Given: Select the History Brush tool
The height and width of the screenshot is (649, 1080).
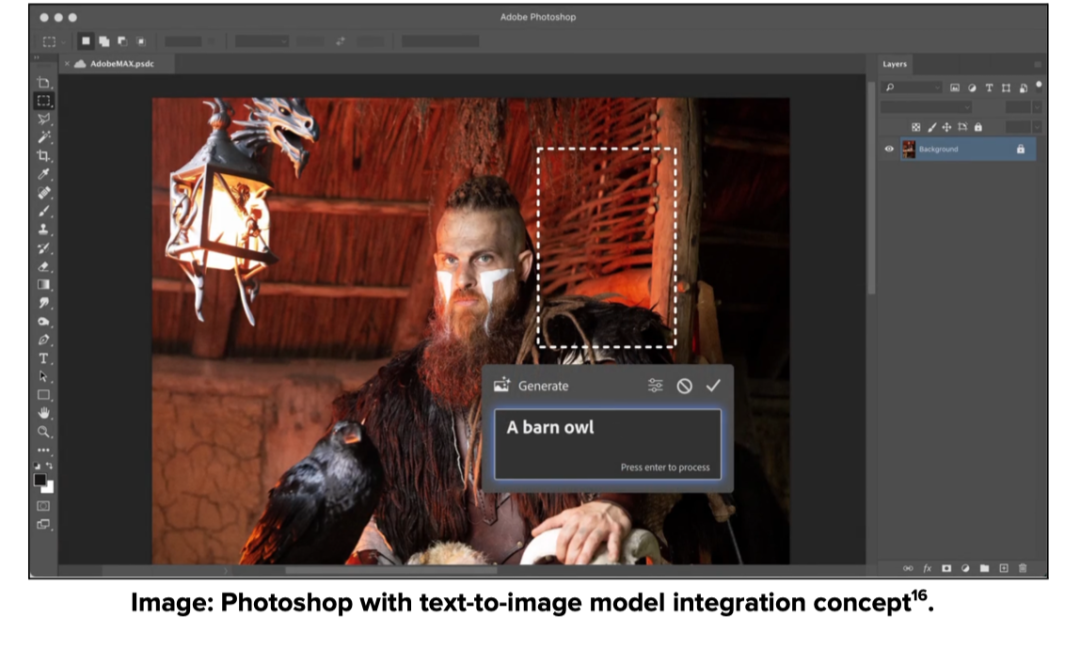Looking at the screenshot, I should (43, 248).
